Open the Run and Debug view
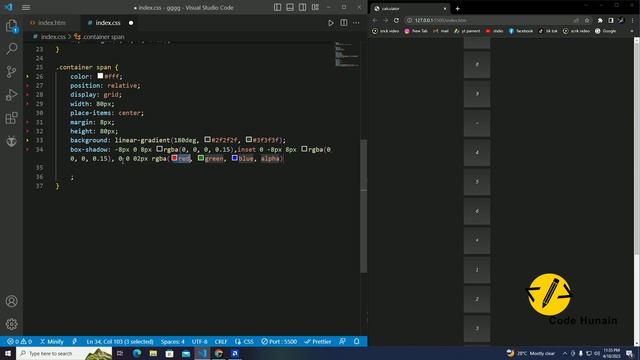Viewport: 640px width, 360px height. click(x=11, y=95)
